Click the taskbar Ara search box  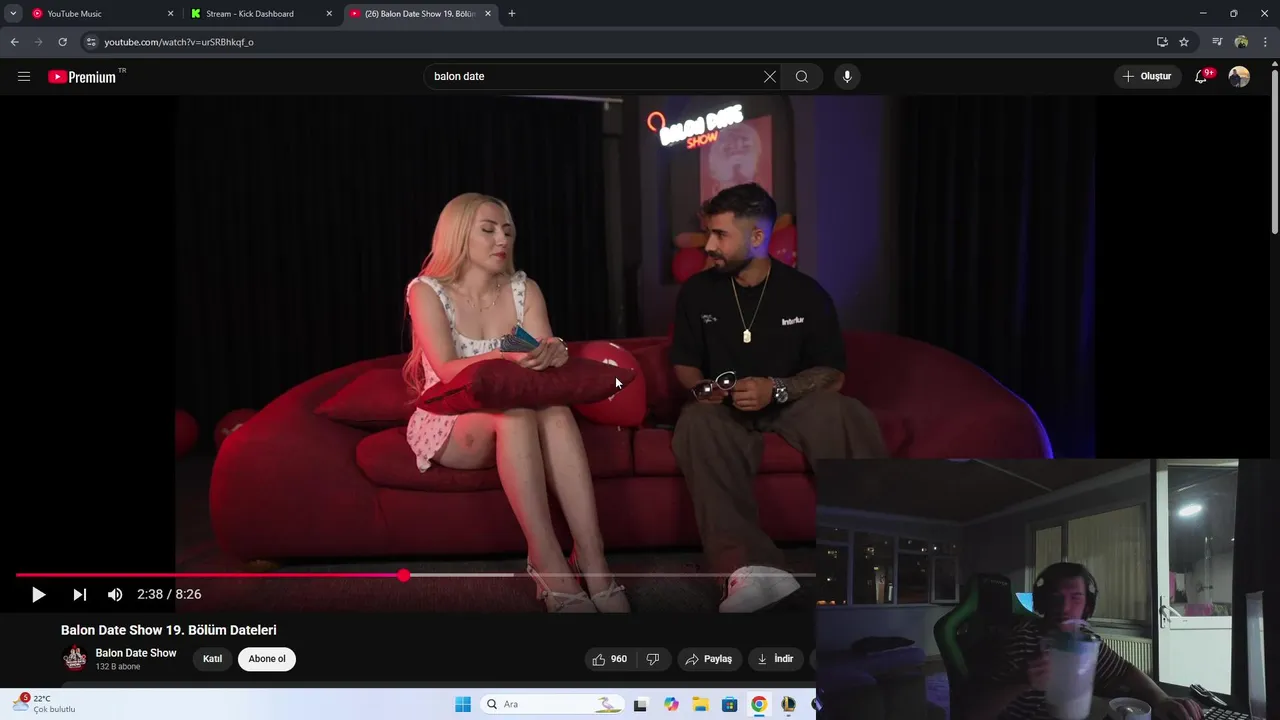pos(551,704)
